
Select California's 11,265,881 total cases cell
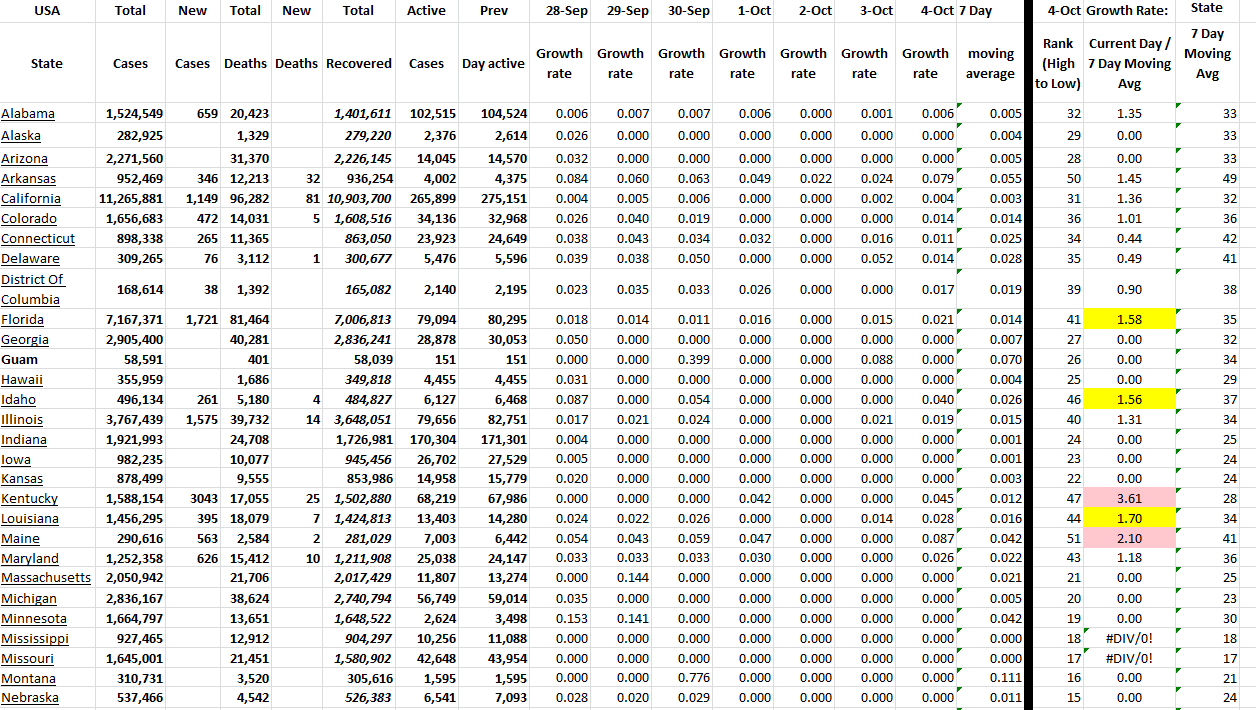pyautogui.click(x=130, y=198)
